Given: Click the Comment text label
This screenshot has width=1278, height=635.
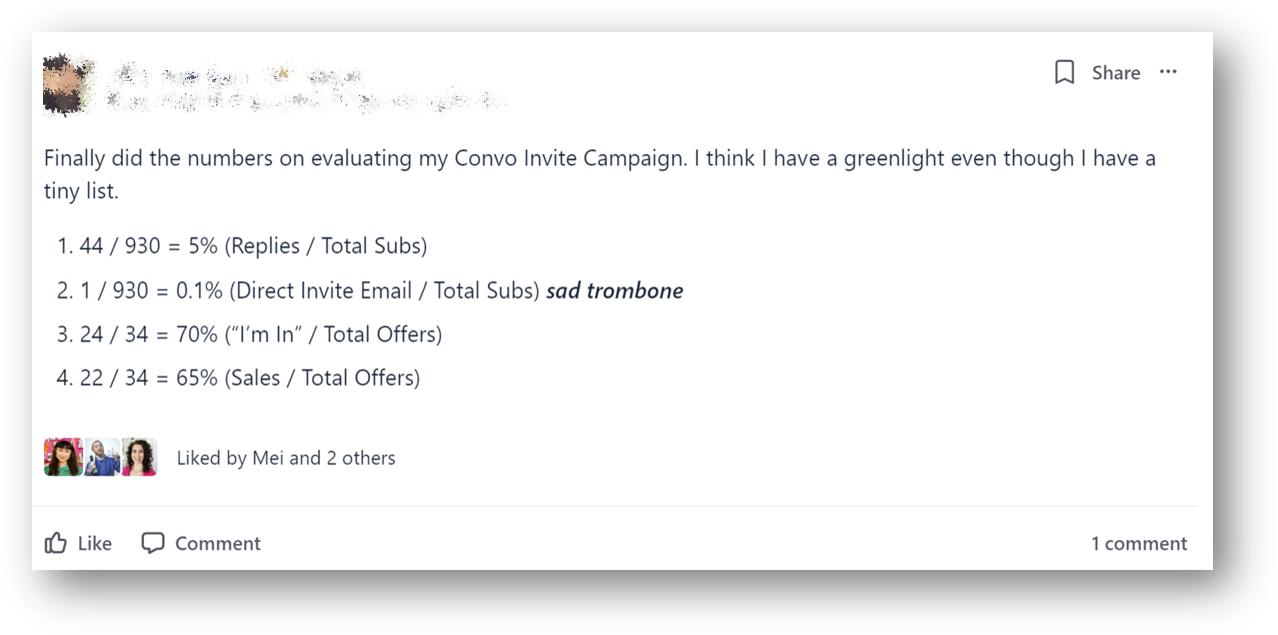Looking at the screenshot, I should (217, 543).
